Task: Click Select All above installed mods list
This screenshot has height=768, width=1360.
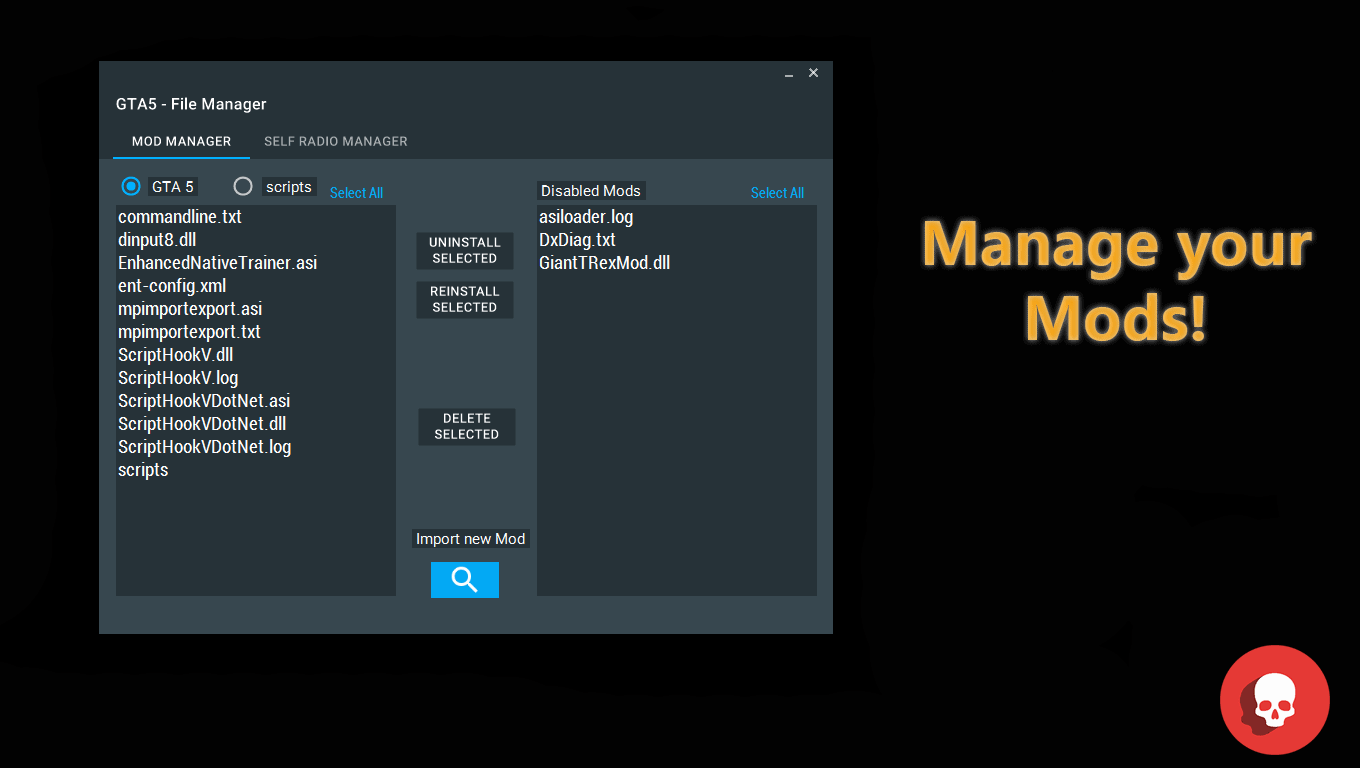Action: coord(356,193)
